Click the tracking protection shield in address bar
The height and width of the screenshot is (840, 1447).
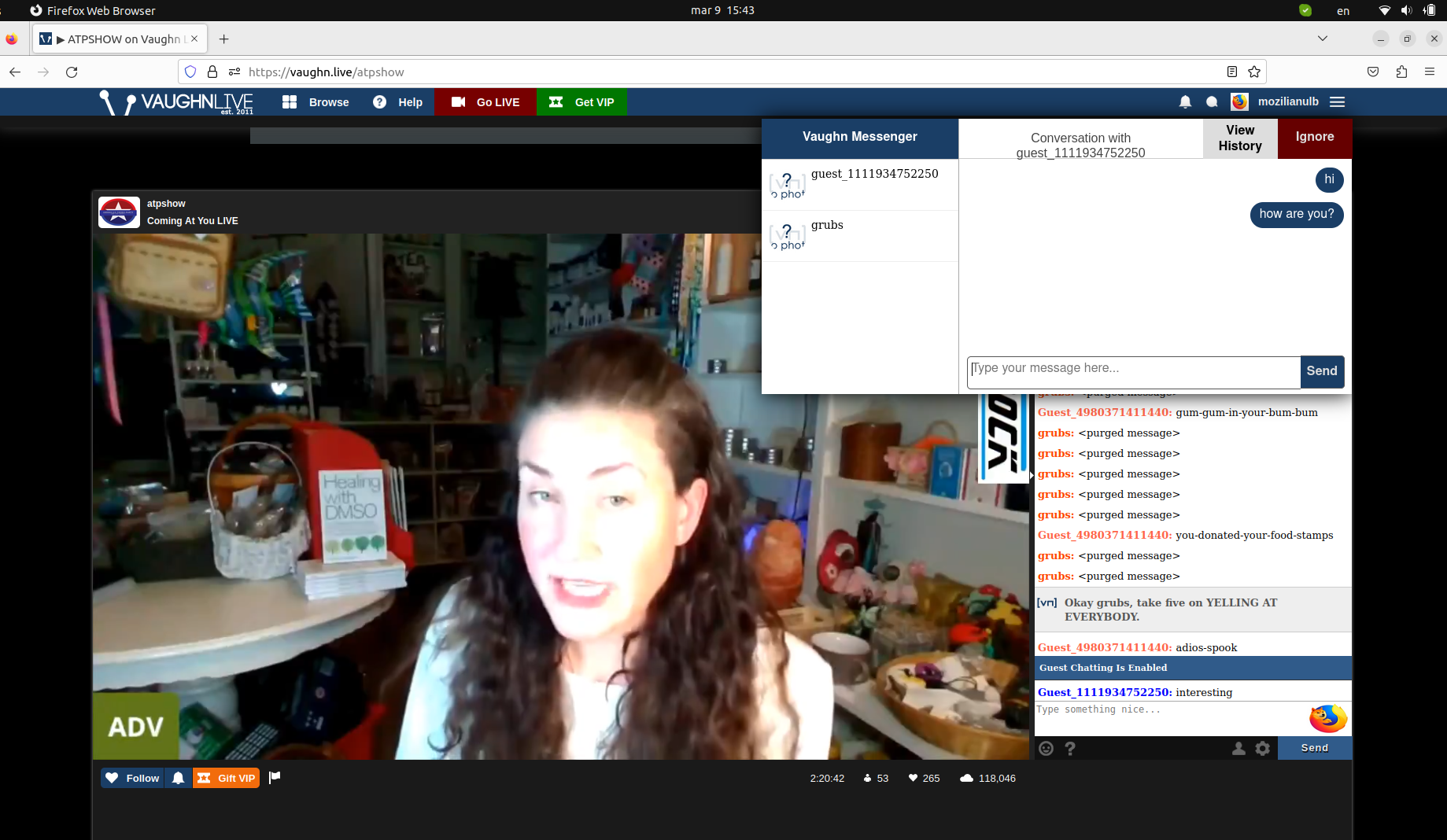[190, 72]
